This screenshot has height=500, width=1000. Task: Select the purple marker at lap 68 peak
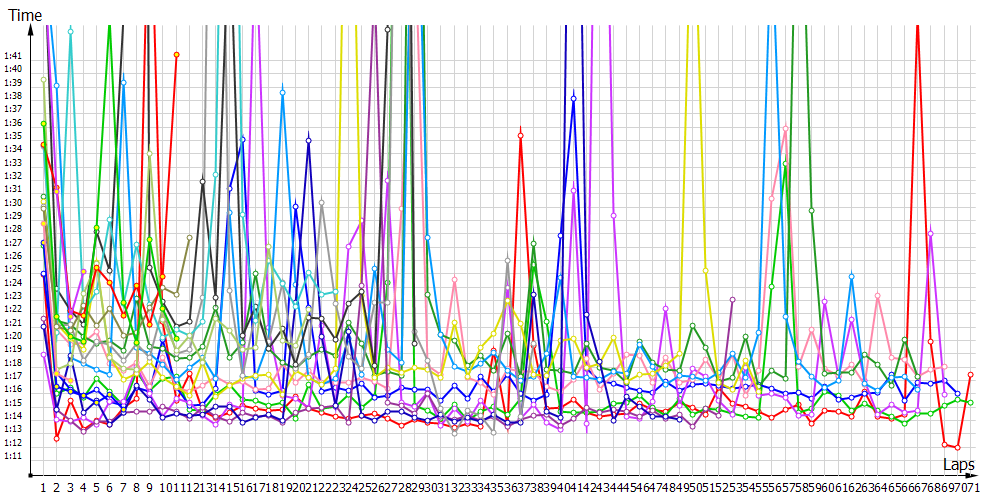[x=930, y=233]
